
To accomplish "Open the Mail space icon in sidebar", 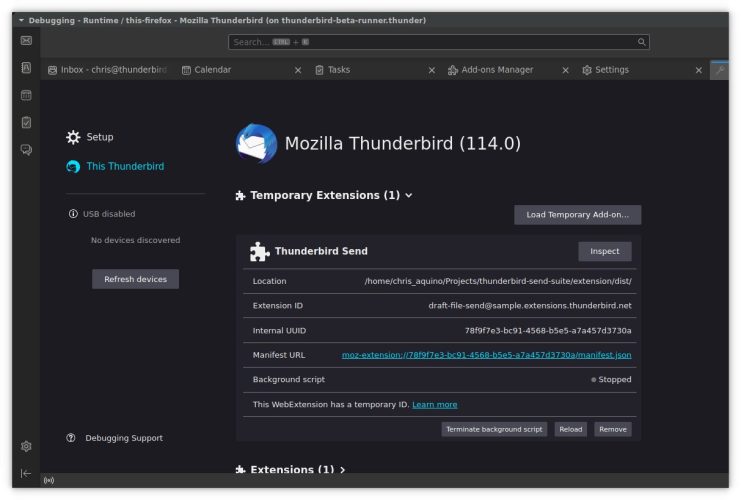I will click(x=26, y=41).
